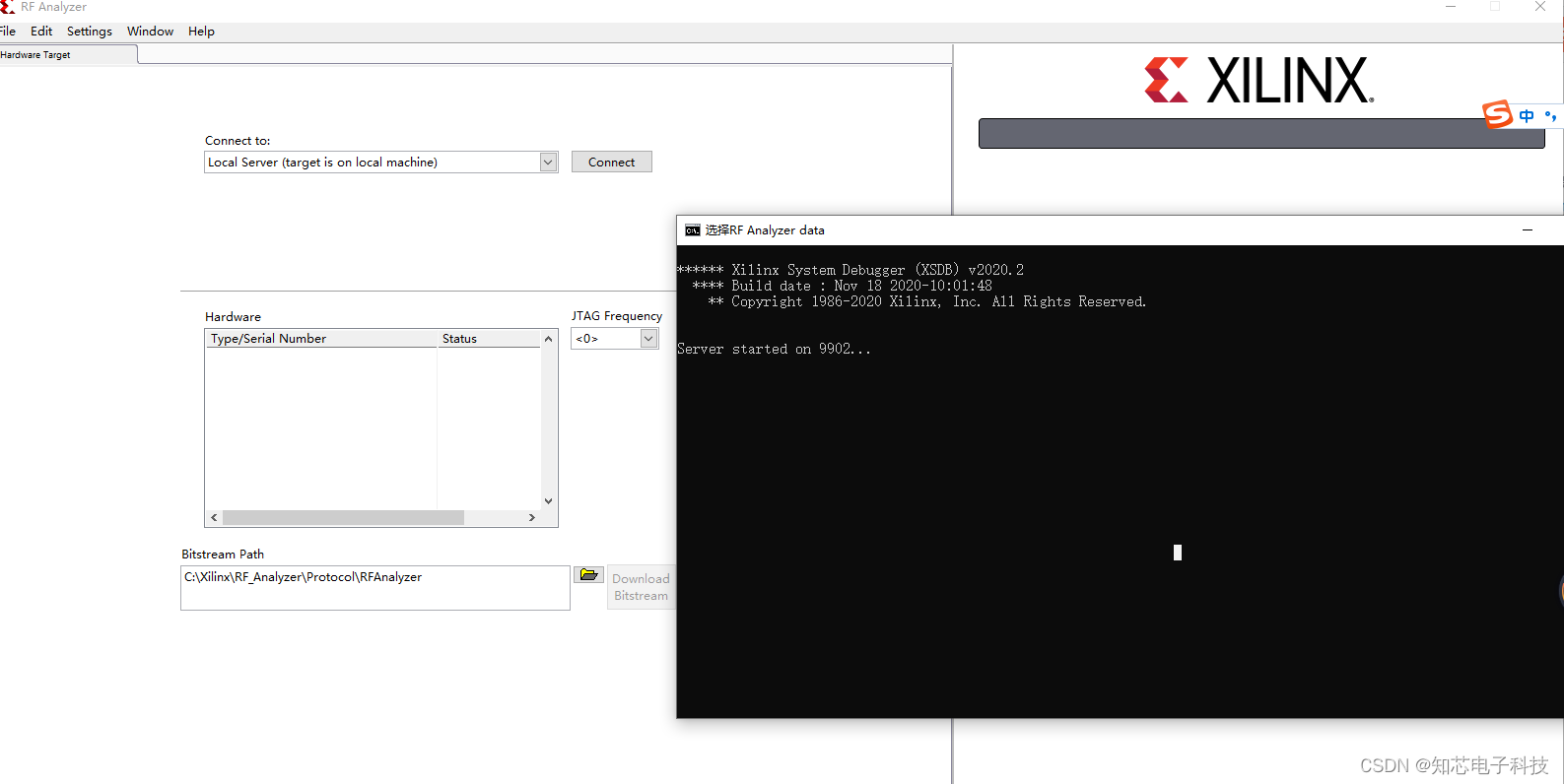Toggle the Chinese input mode indicator

coord(1527,116)
